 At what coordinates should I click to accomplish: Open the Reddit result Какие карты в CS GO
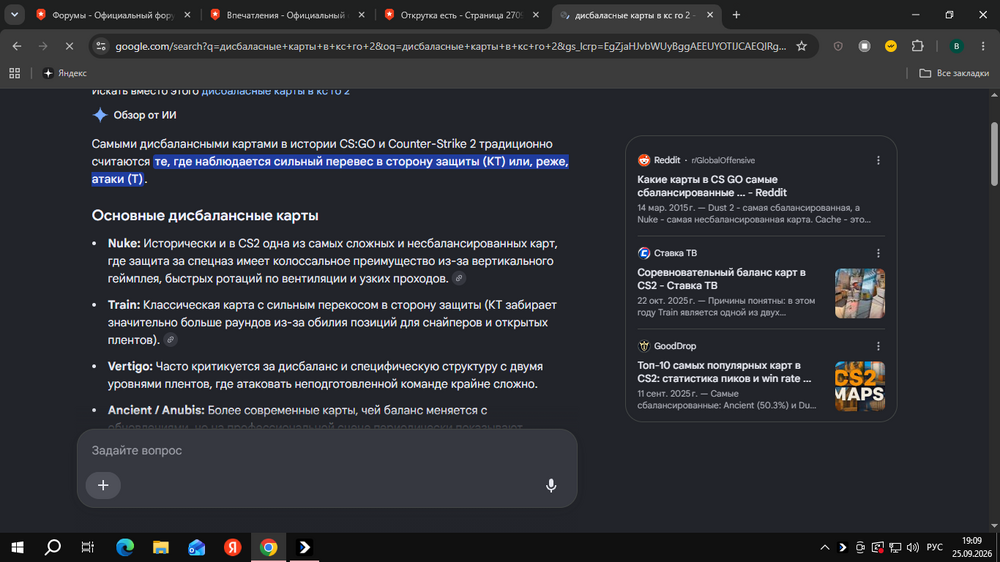[x=712, y=186]
